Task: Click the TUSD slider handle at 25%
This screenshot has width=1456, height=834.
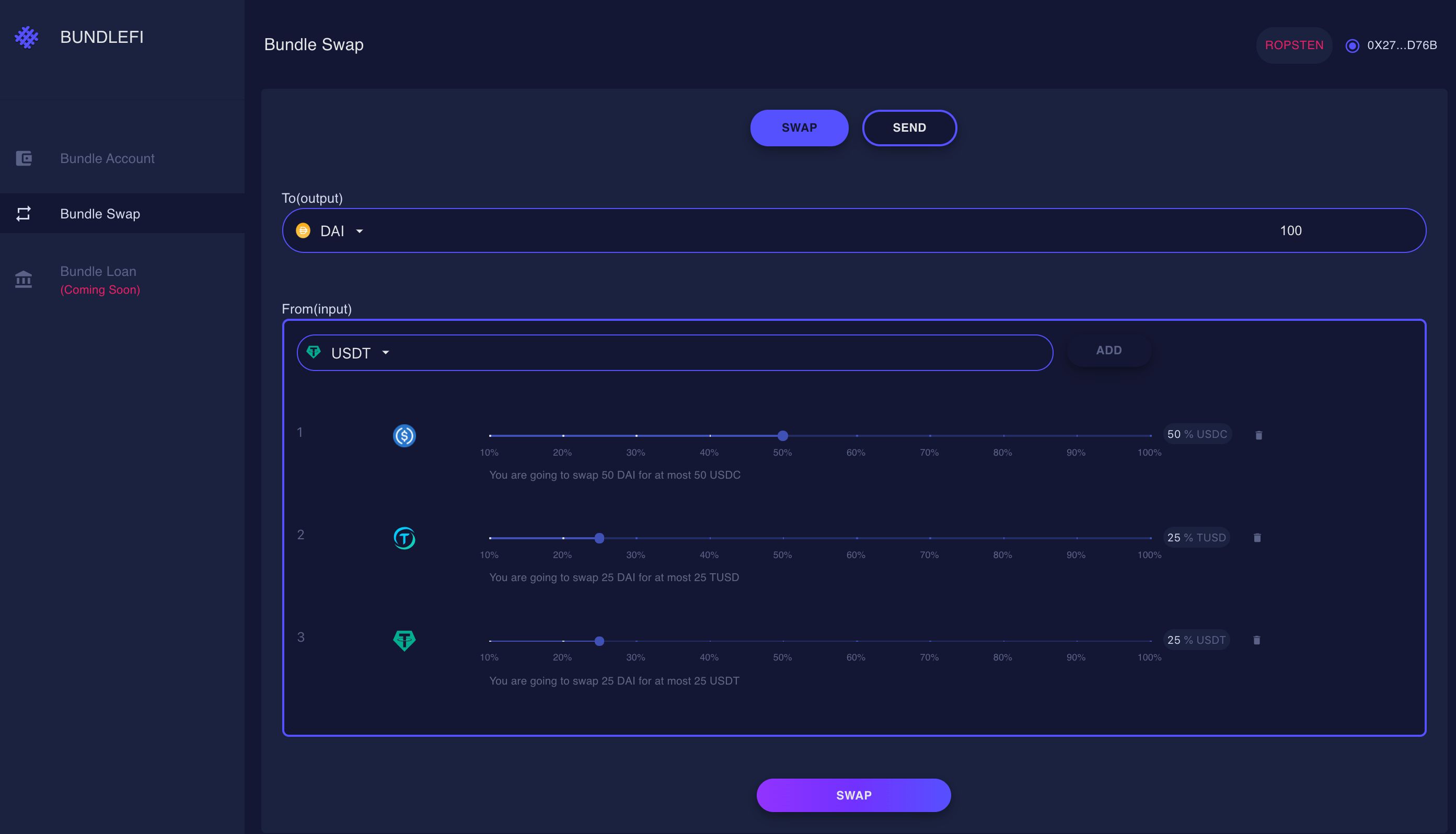Action: pos(599,538)
